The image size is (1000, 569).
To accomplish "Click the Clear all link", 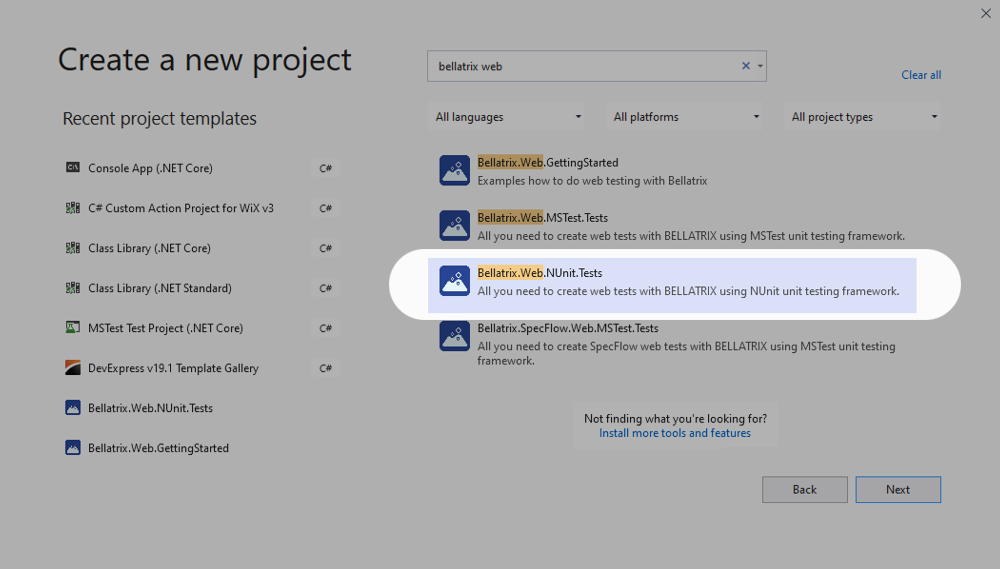I will [921, 75].
